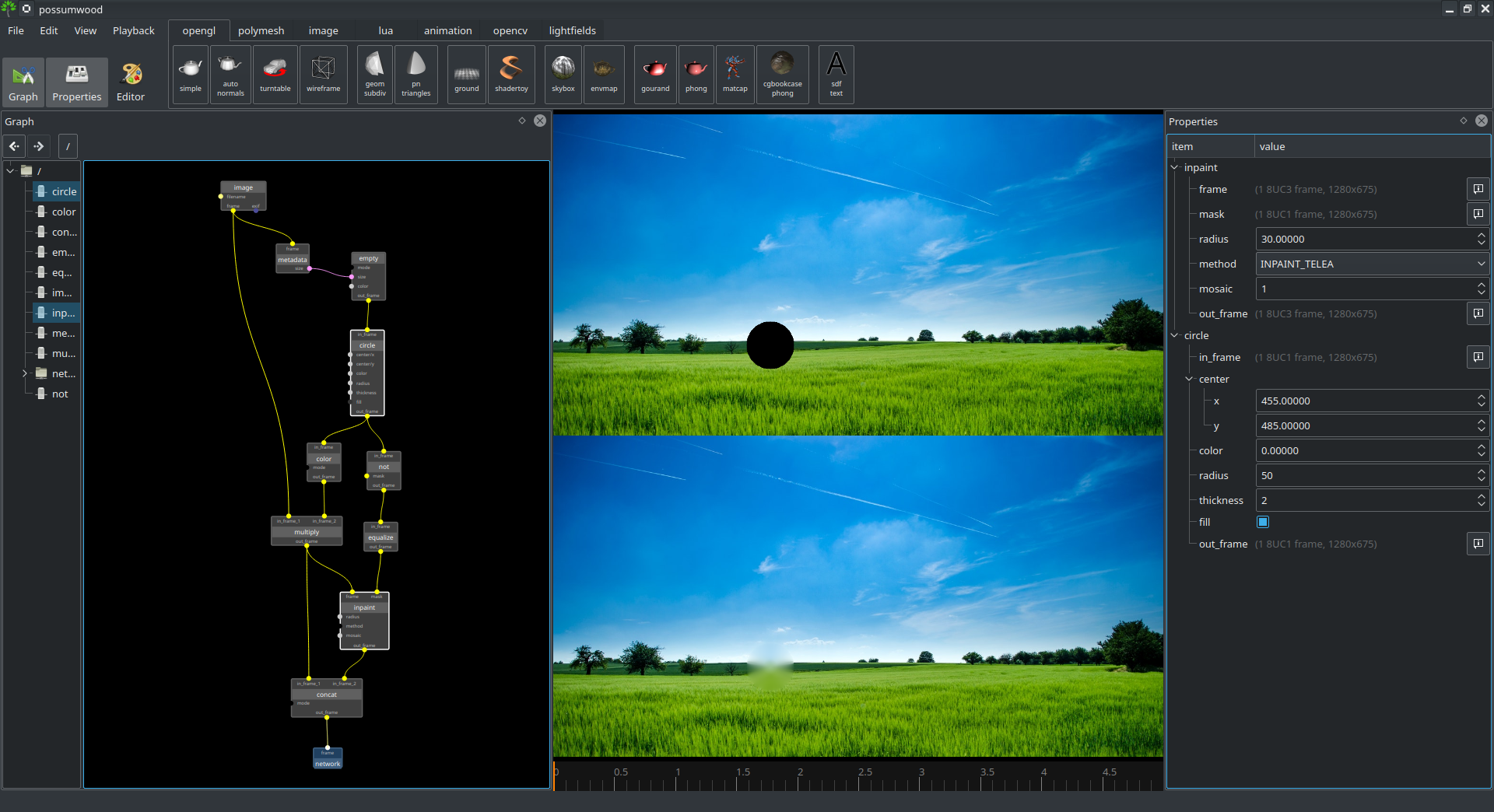Open the File menu
The width and height of the screenshot is (1494, 812).
coord(16,30)
